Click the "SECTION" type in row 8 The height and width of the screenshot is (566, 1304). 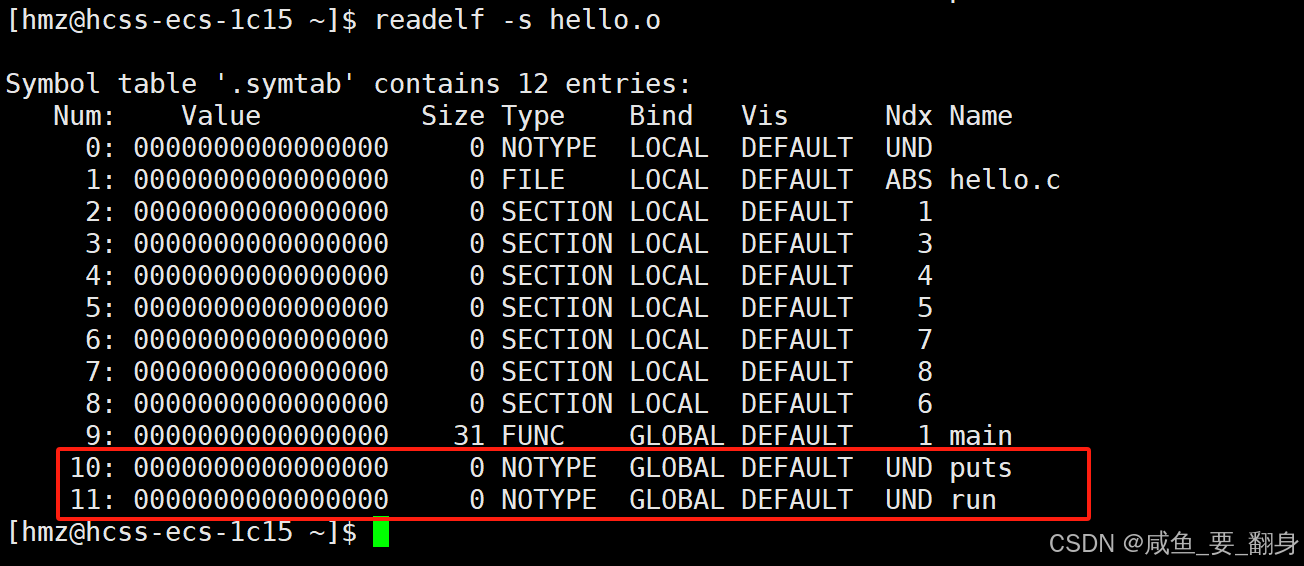pos(557,404)
